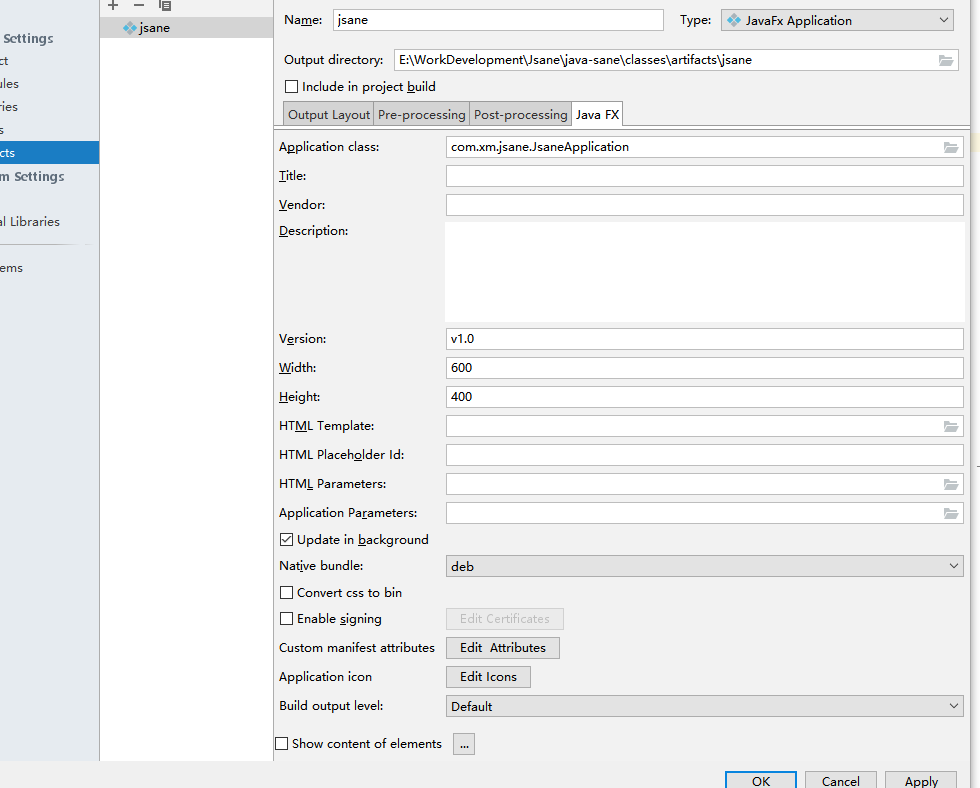
Task: Click the ellipsis button beside Show content
Action: tap(464, 744)
